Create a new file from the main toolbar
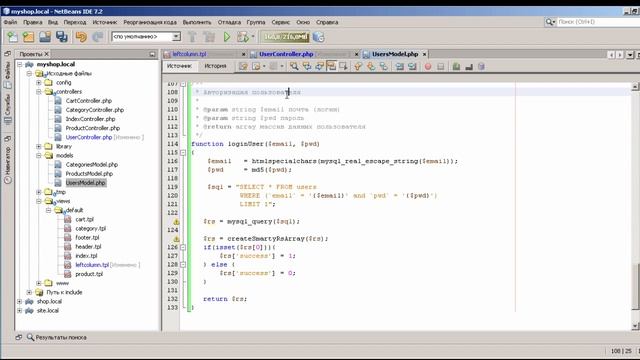This screenshot has width=640, height=360. point(12,37)
